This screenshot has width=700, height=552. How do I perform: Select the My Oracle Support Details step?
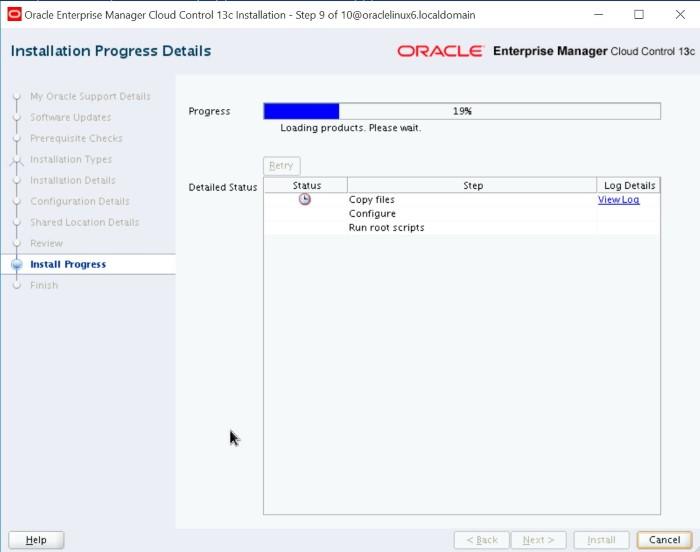pyautogui.click(x=90, y=96)
